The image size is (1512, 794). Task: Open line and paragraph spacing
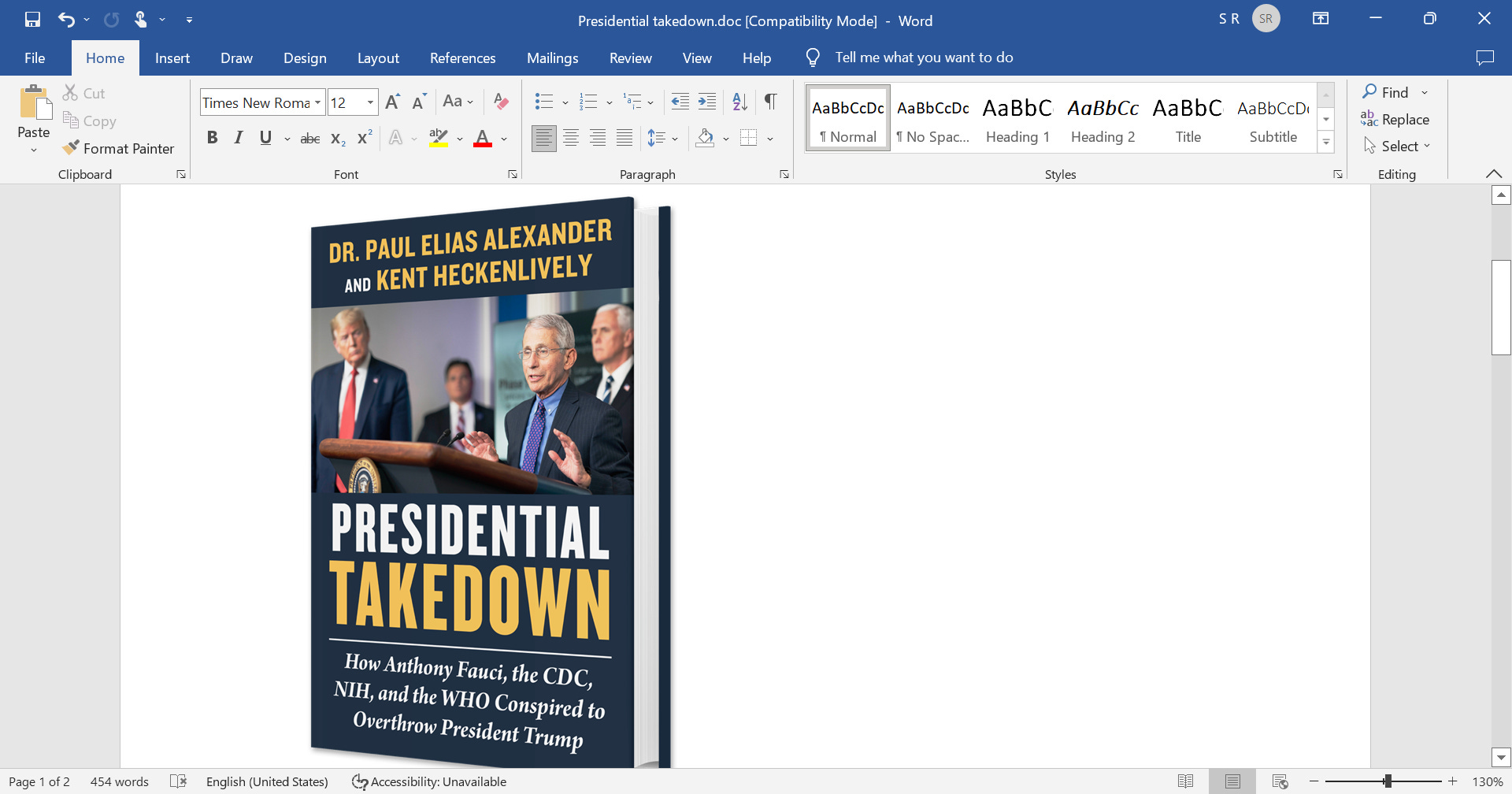pyautogui.click(x=656, y=139)
